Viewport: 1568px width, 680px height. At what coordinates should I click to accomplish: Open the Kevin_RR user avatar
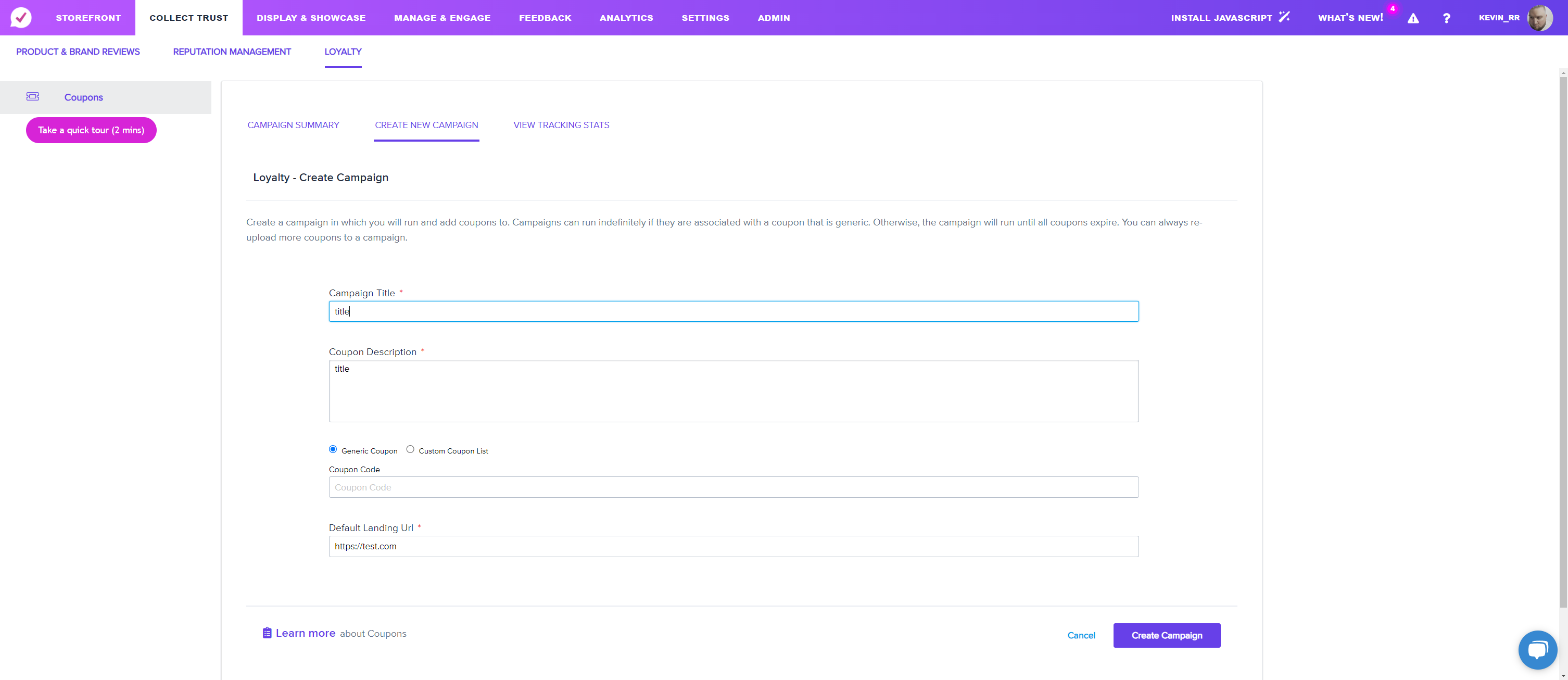tap(1540, 18)
